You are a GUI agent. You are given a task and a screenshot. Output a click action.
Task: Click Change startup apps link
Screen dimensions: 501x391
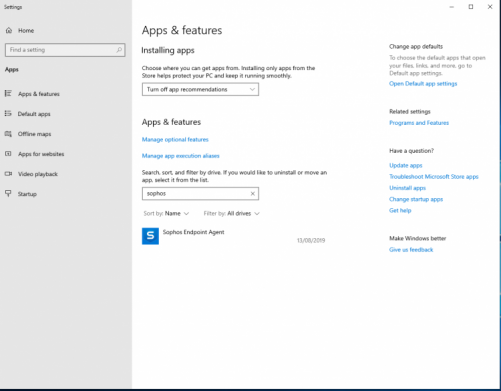[416, 199]
